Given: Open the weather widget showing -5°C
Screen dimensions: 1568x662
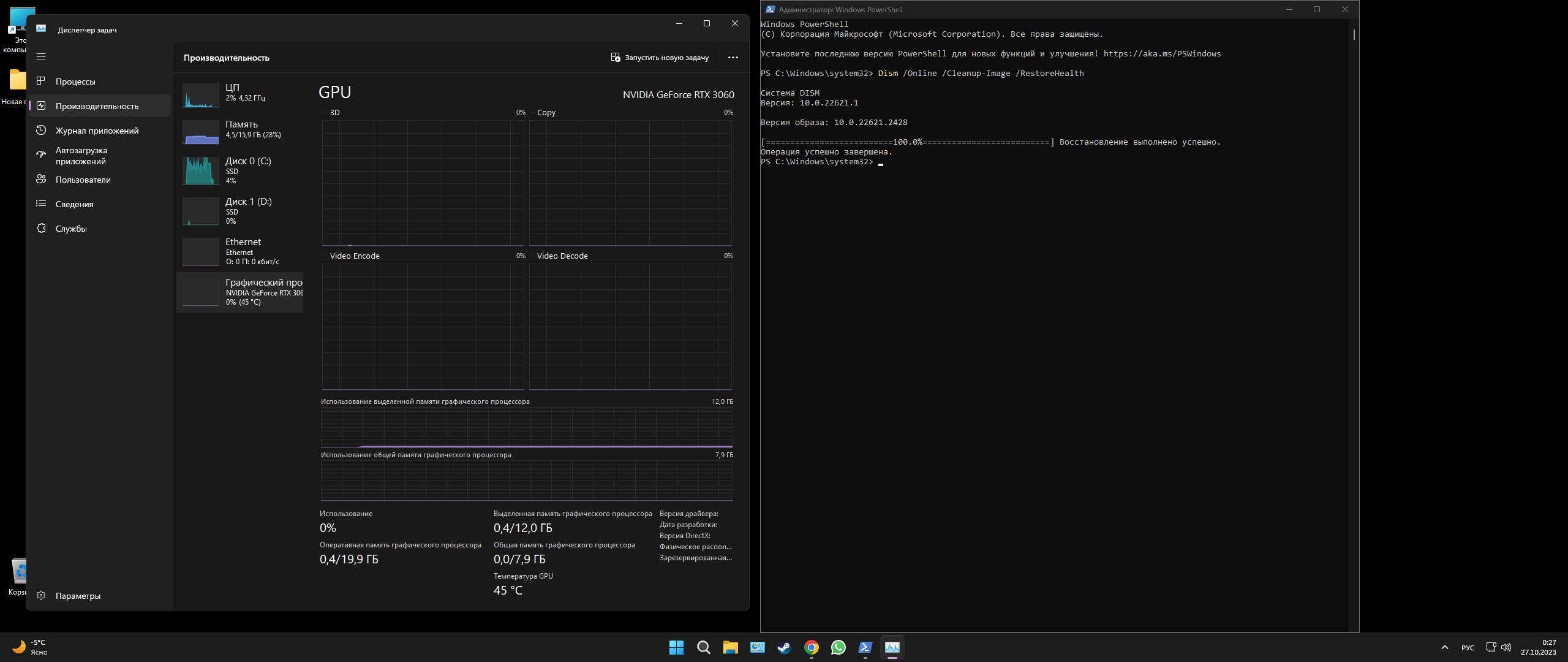Looking at the screenshot, I should pyautogui.click(x=29, y=647).
